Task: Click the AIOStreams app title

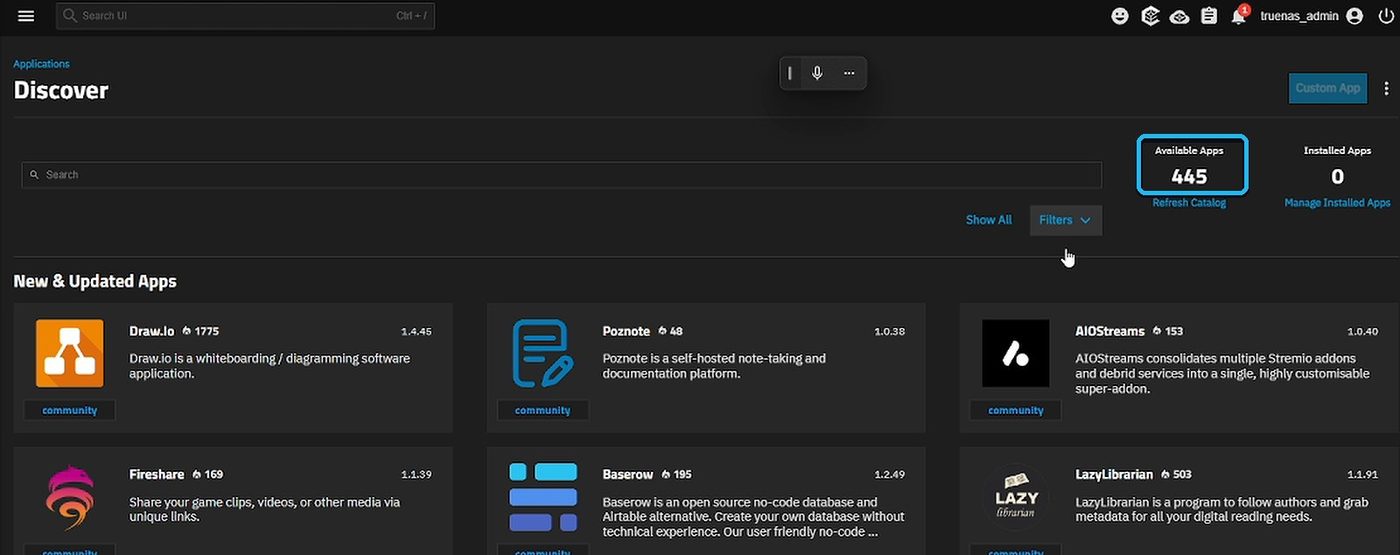Action: [1110, 331]
